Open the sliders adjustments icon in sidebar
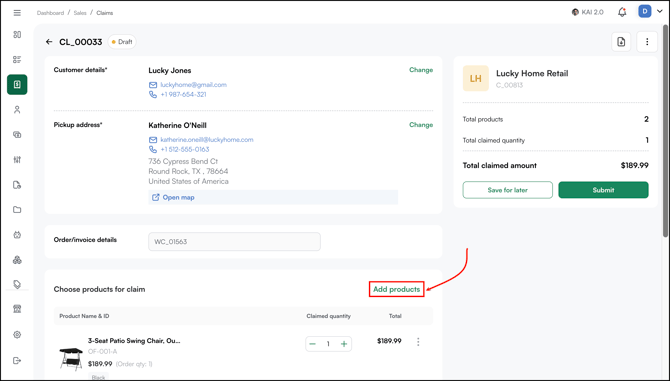670x381 pixels. 17,160
